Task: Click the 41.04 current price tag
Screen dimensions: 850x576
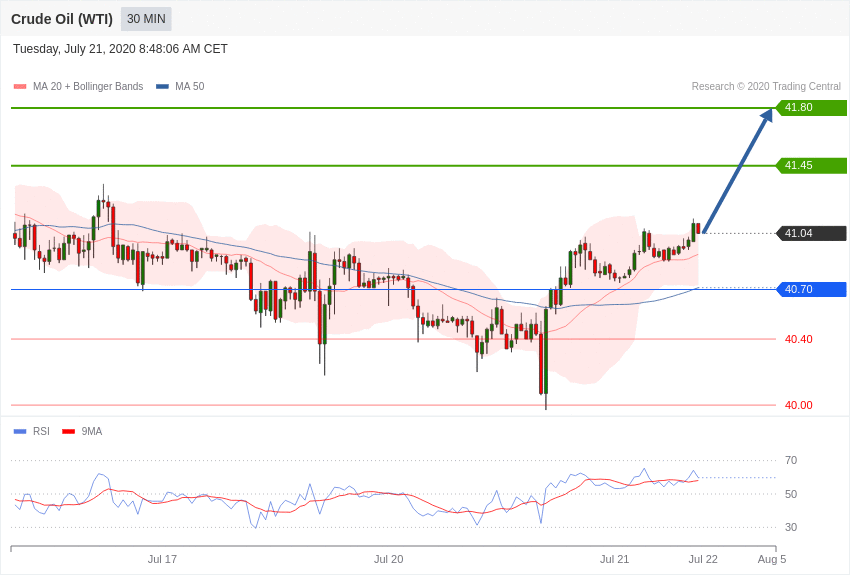Action: point(811,234)
